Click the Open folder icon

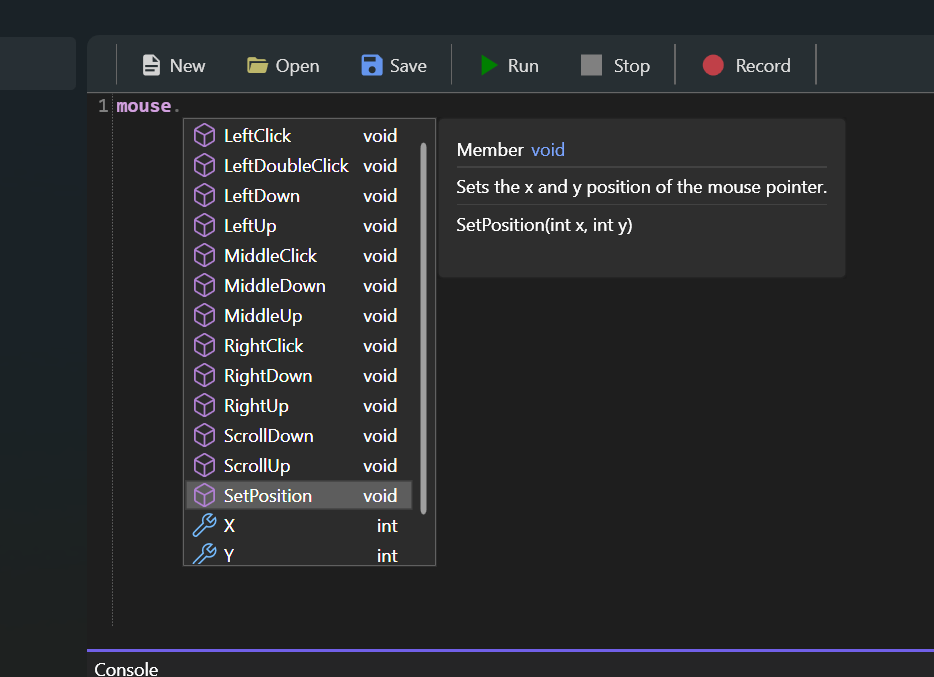click(x=257, y=65)
